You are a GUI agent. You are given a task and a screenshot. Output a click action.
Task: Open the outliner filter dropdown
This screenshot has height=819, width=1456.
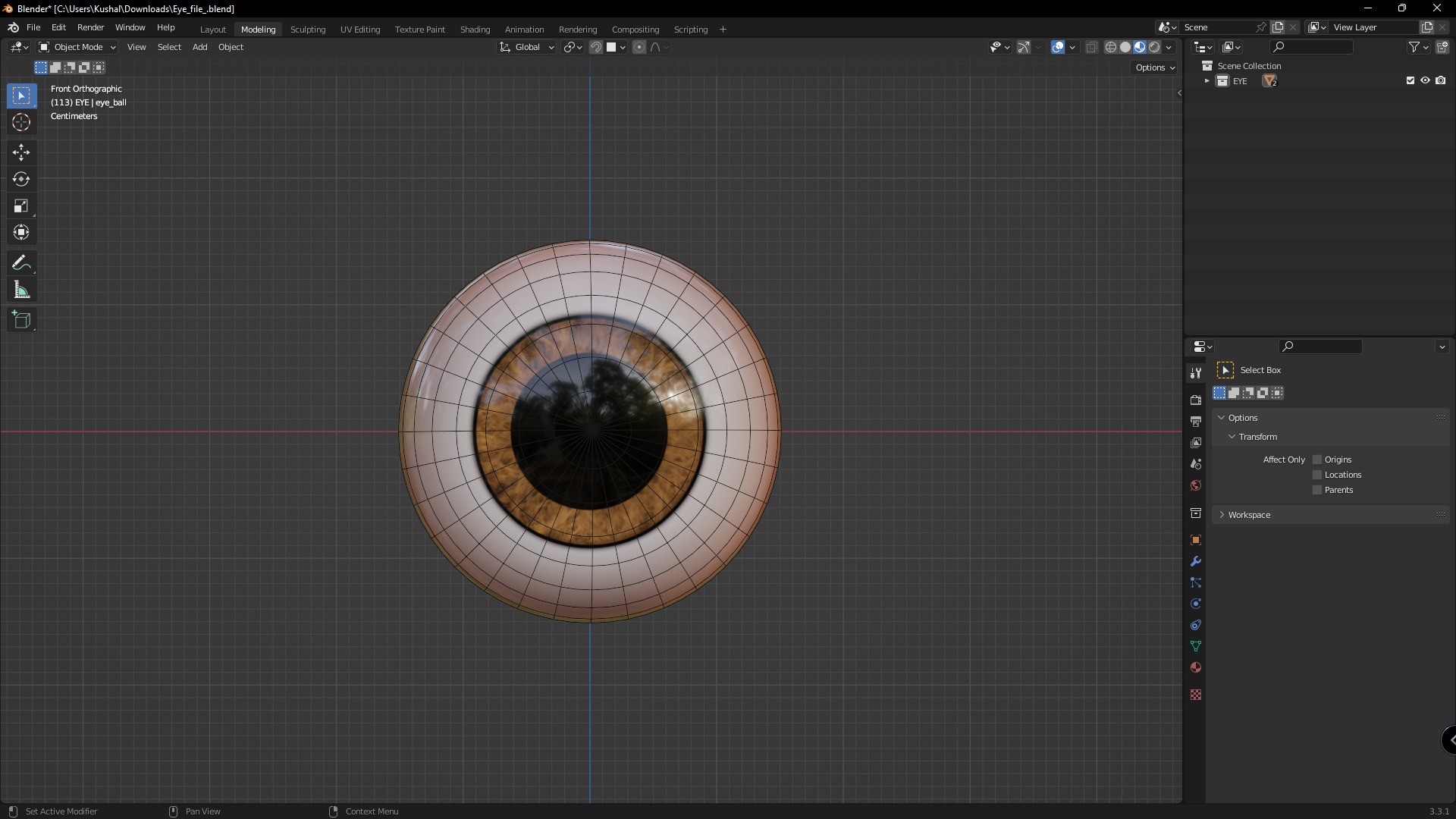point(1419,47)
